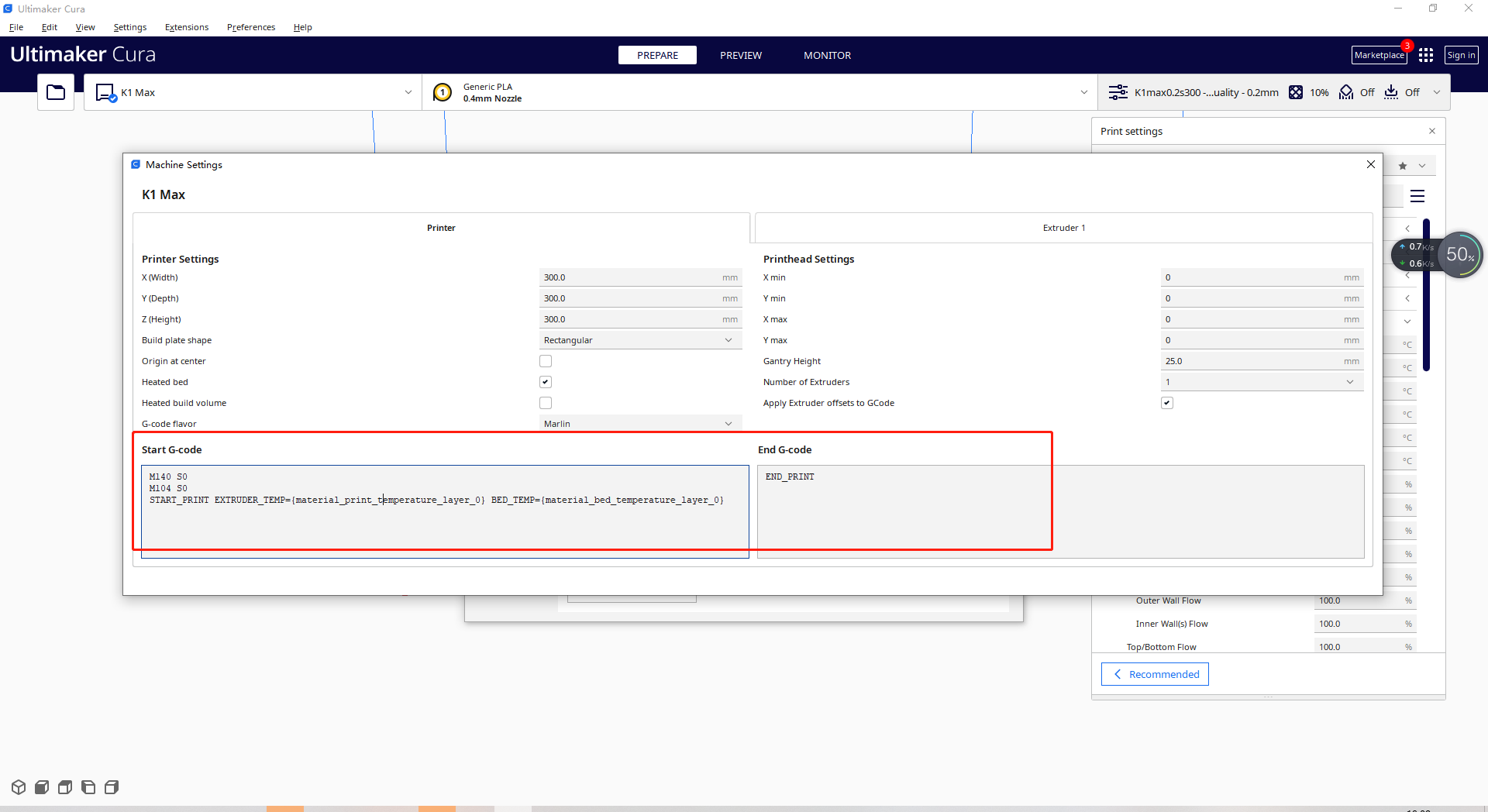This screenshot has width=1488, height=812.
Task: Switch to the PREVIEW stage
Action: coord(741,55)
